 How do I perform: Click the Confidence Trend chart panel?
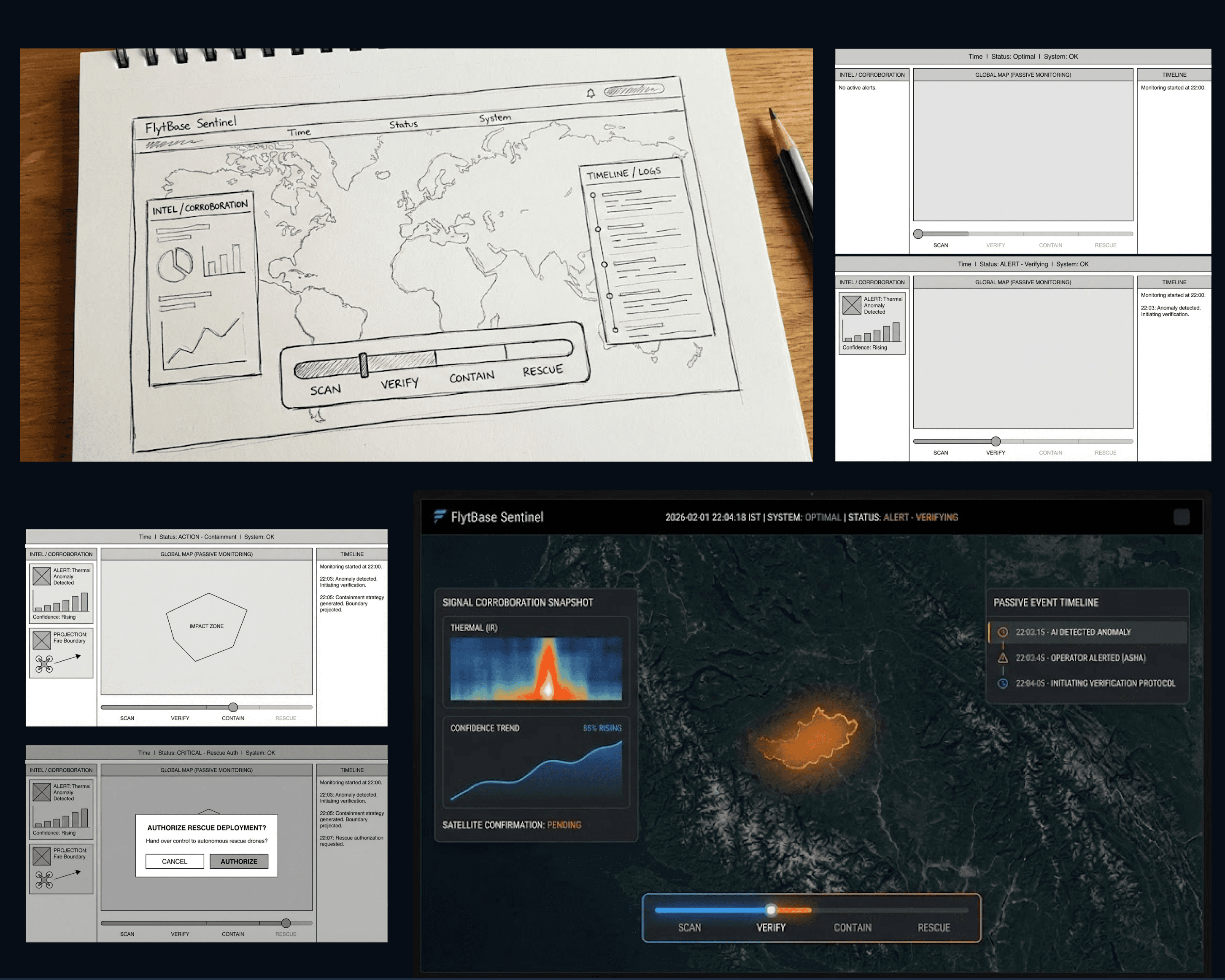click(536, 763)
